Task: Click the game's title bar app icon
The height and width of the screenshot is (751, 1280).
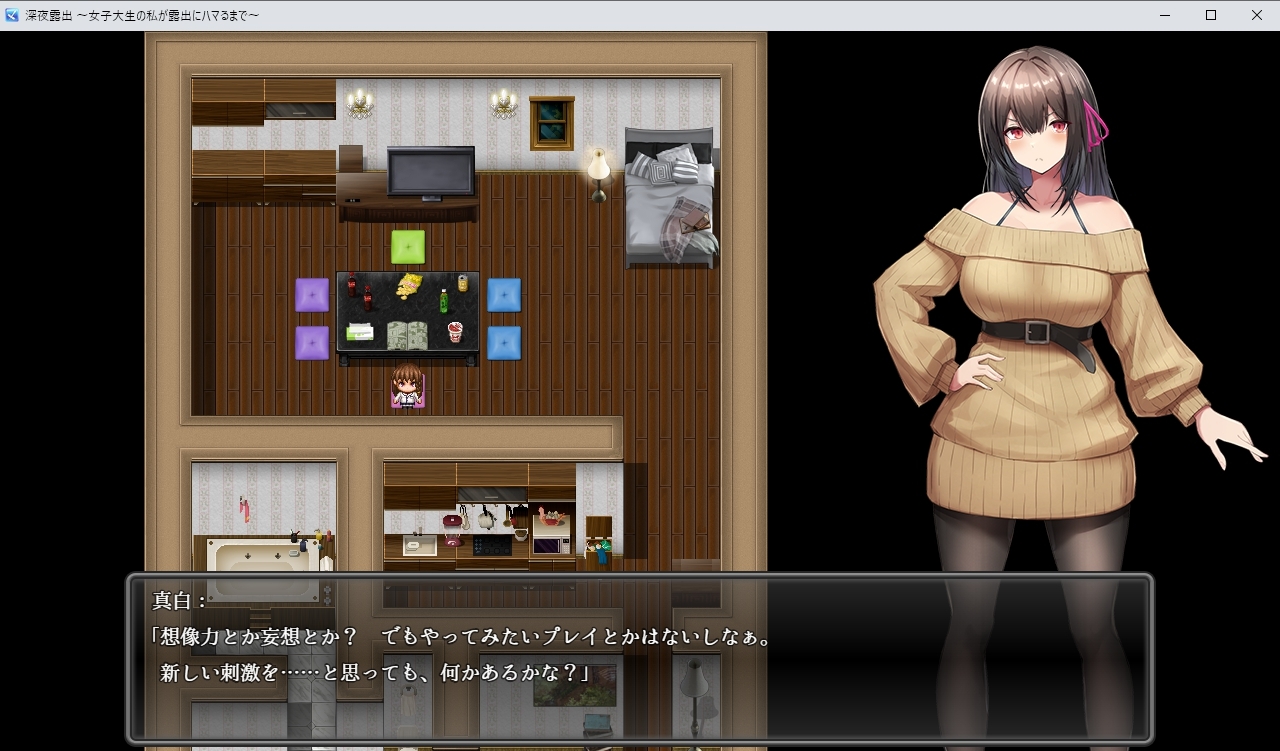Action: tap(12, 15)
